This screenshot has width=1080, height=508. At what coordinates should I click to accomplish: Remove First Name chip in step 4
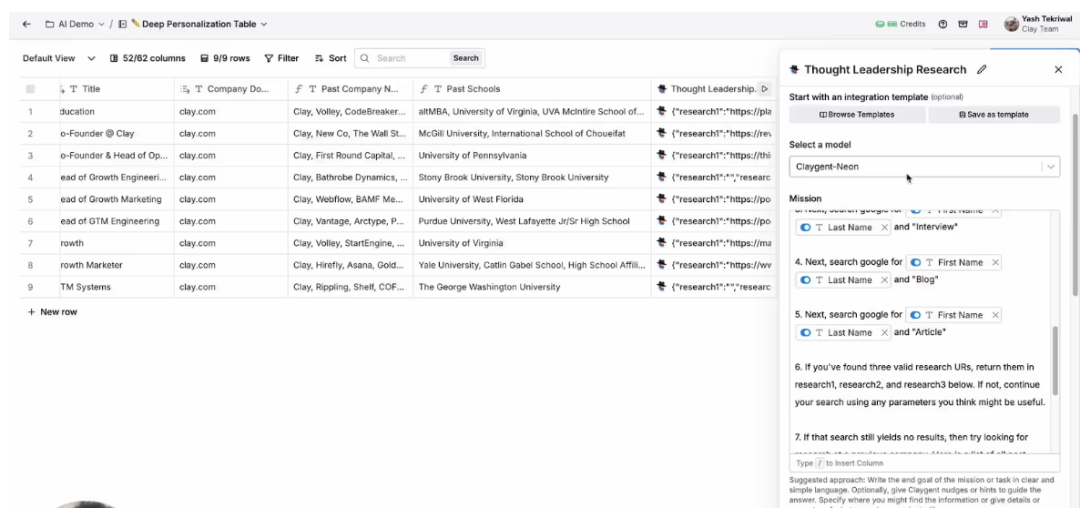click(995, 262)
